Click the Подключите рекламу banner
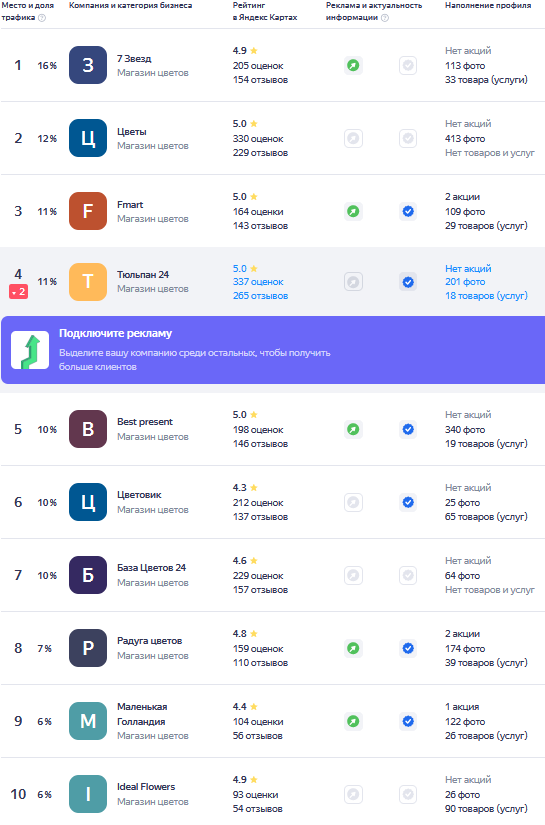The image size is (545, 825). coord(273,350)
